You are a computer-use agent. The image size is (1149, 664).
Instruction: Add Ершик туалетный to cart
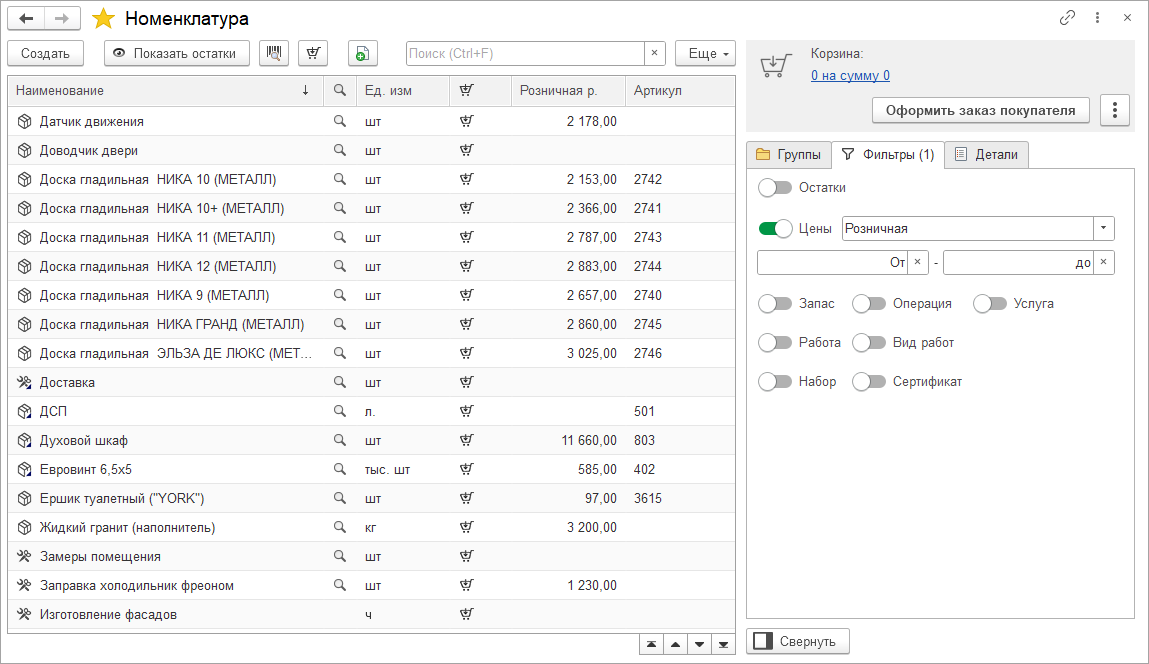click(x=466, y=498)
